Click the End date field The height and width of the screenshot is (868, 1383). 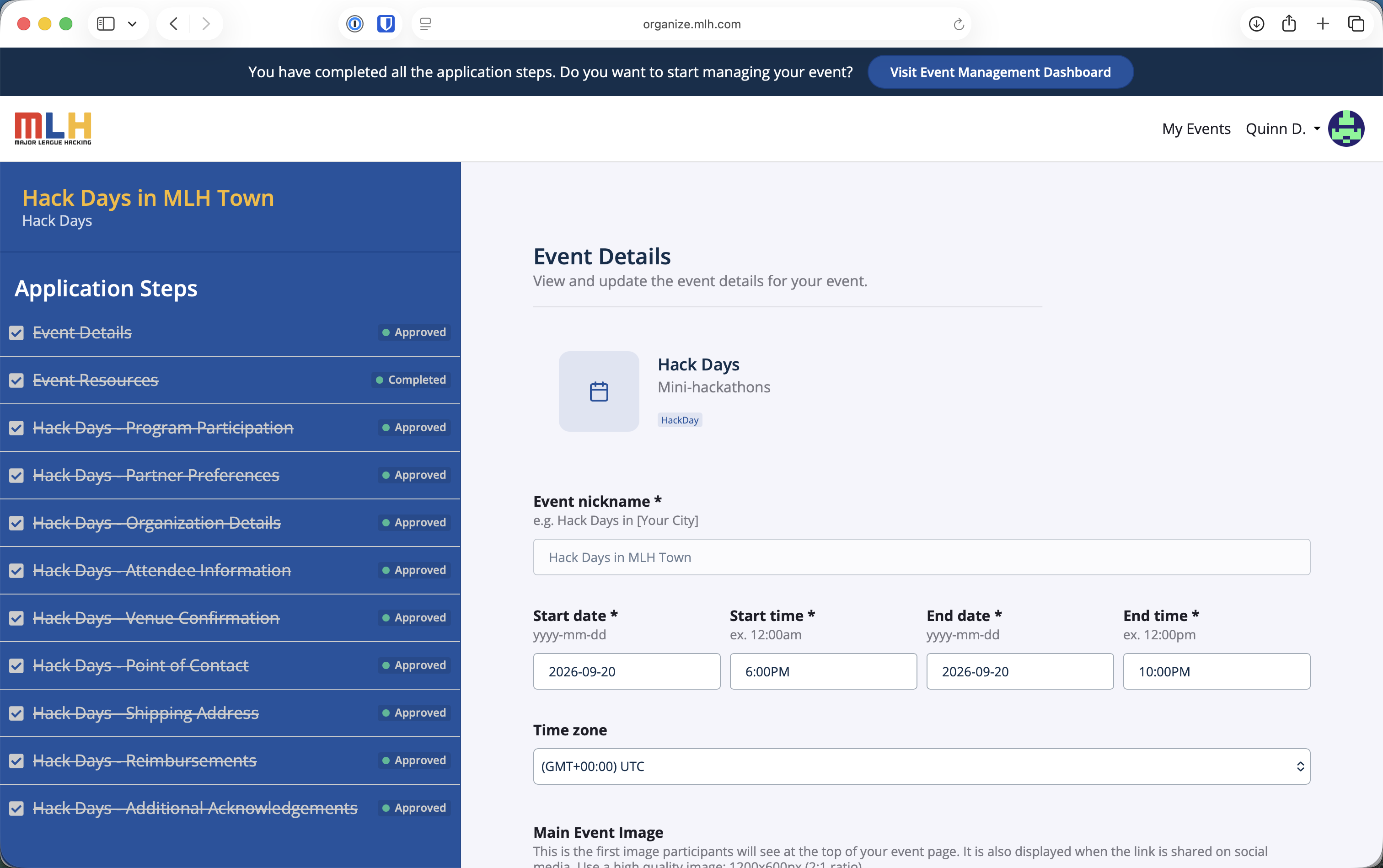coord(1019,671)
